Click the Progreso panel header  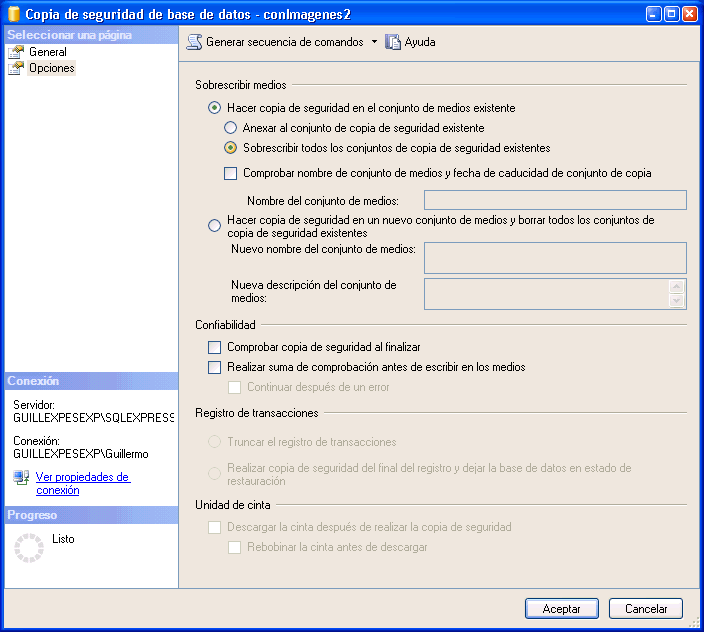[x=92, y=515]
